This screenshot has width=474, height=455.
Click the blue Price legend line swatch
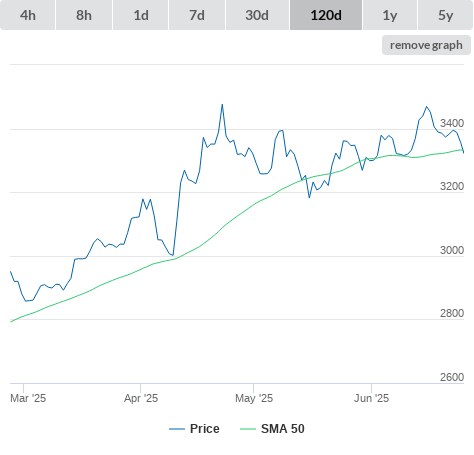click(177, 429)
